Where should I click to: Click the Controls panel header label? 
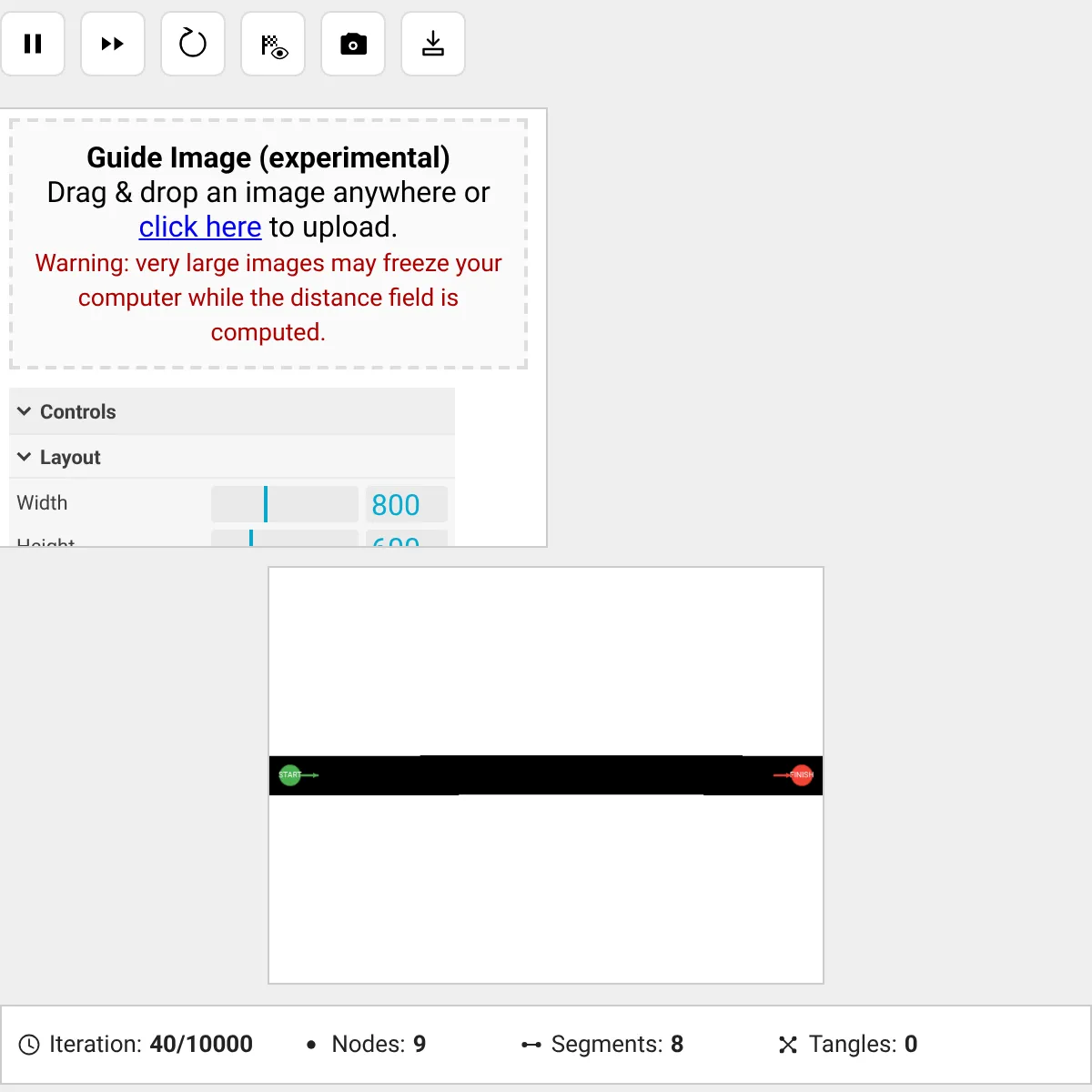click(x=78, y=411)
